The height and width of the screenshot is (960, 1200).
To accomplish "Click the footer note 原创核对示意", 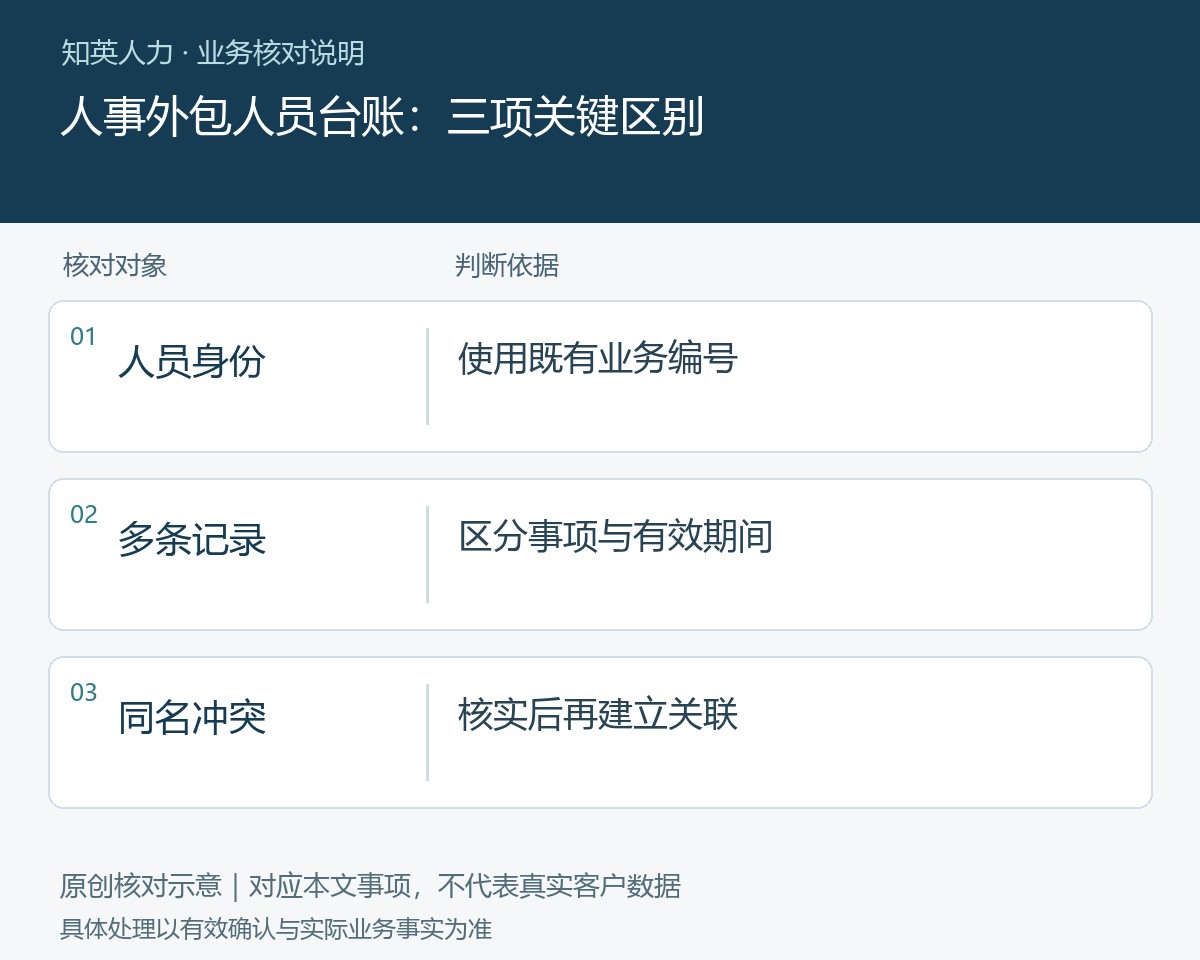I will pos(141,886).
